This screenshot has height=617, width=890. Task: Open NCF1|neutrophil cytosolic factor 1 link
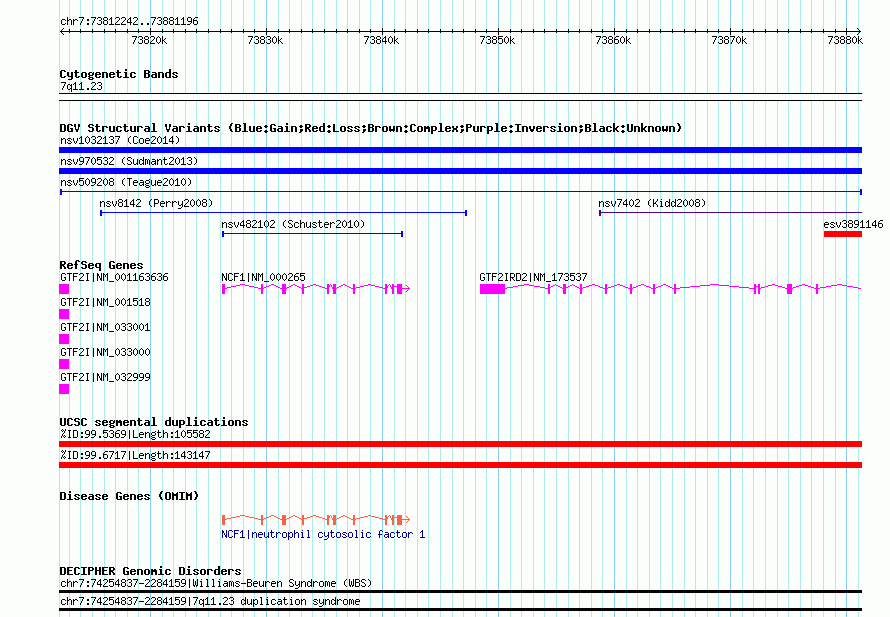click(323, 535)
